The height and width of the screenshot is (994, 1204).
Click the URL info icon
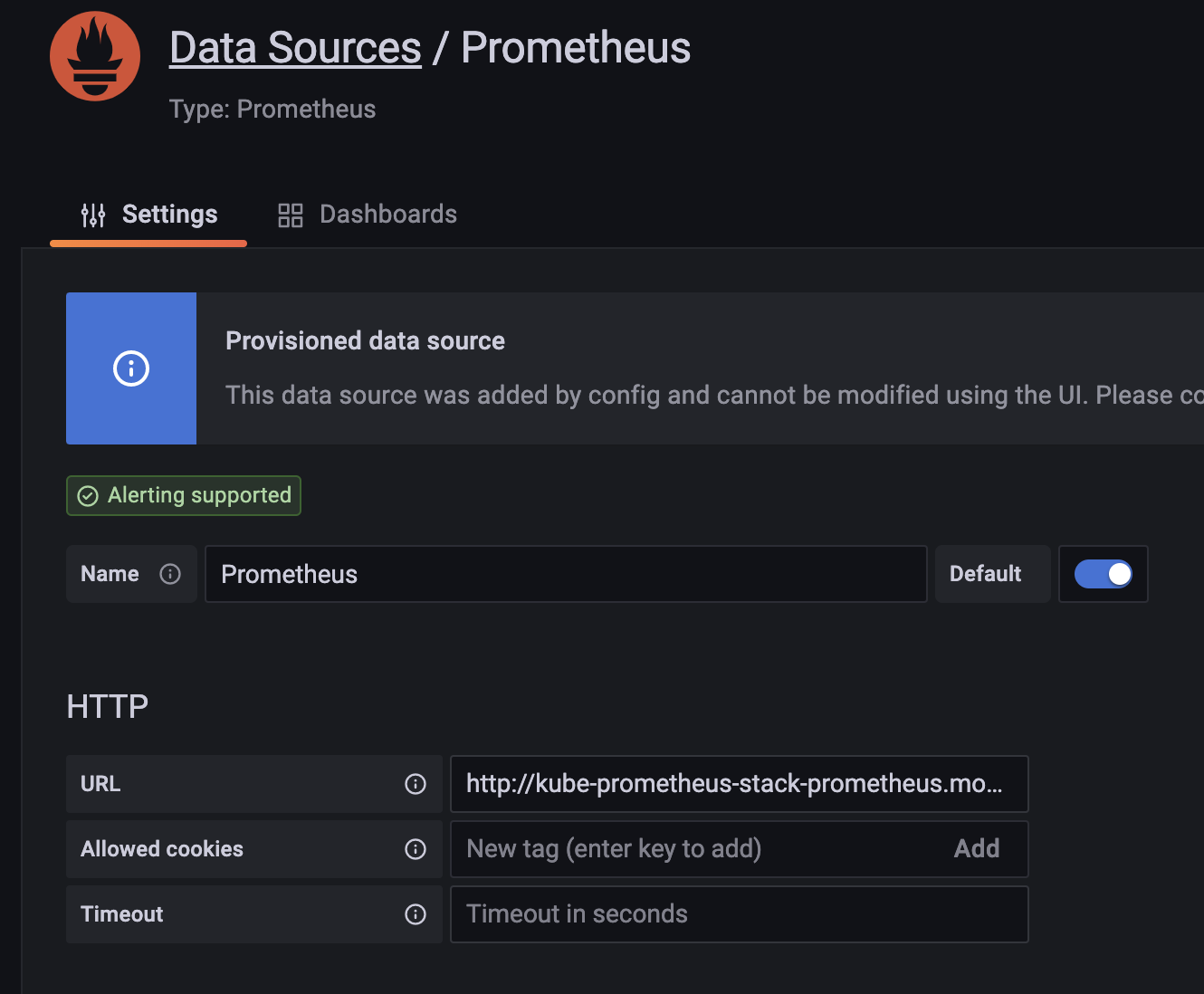coord(416,784)
